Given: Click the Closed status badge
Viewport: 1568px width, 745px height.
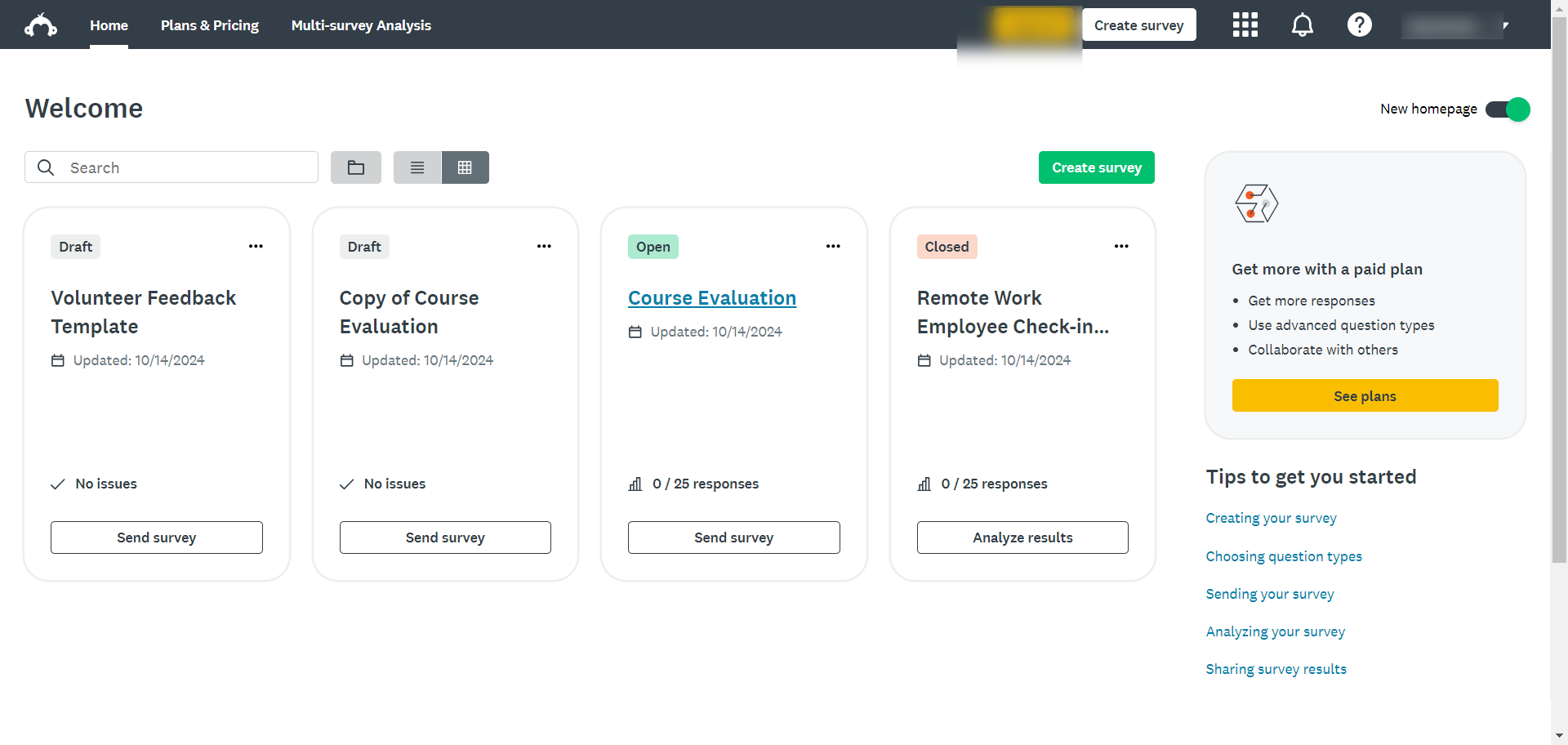Looking at the screenshot, I should point(947,247).
